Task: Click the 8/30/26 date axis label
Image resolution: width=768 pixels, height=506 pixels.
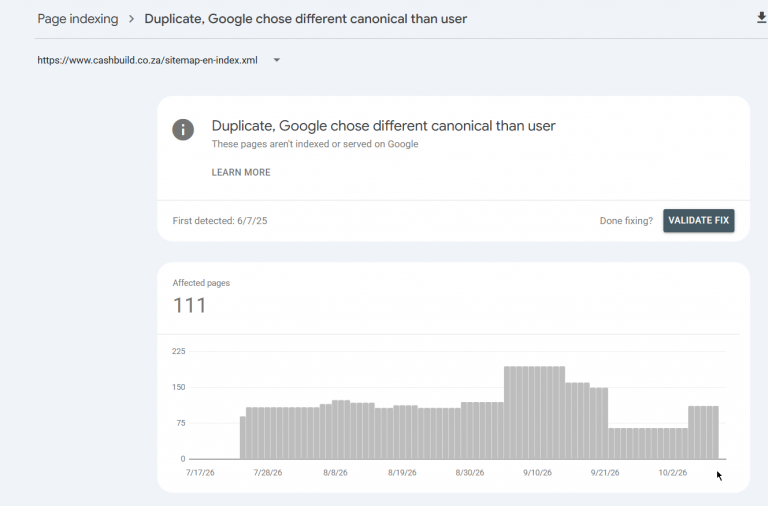Action: pyautogui.click(x=470, y=473)
